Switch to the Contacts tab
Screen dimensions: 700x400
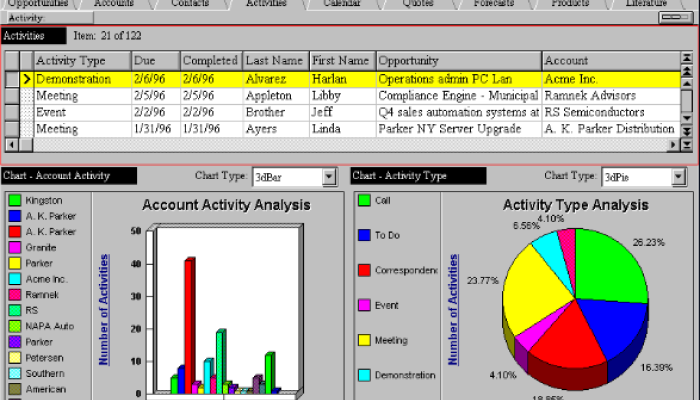click(190, 4)
